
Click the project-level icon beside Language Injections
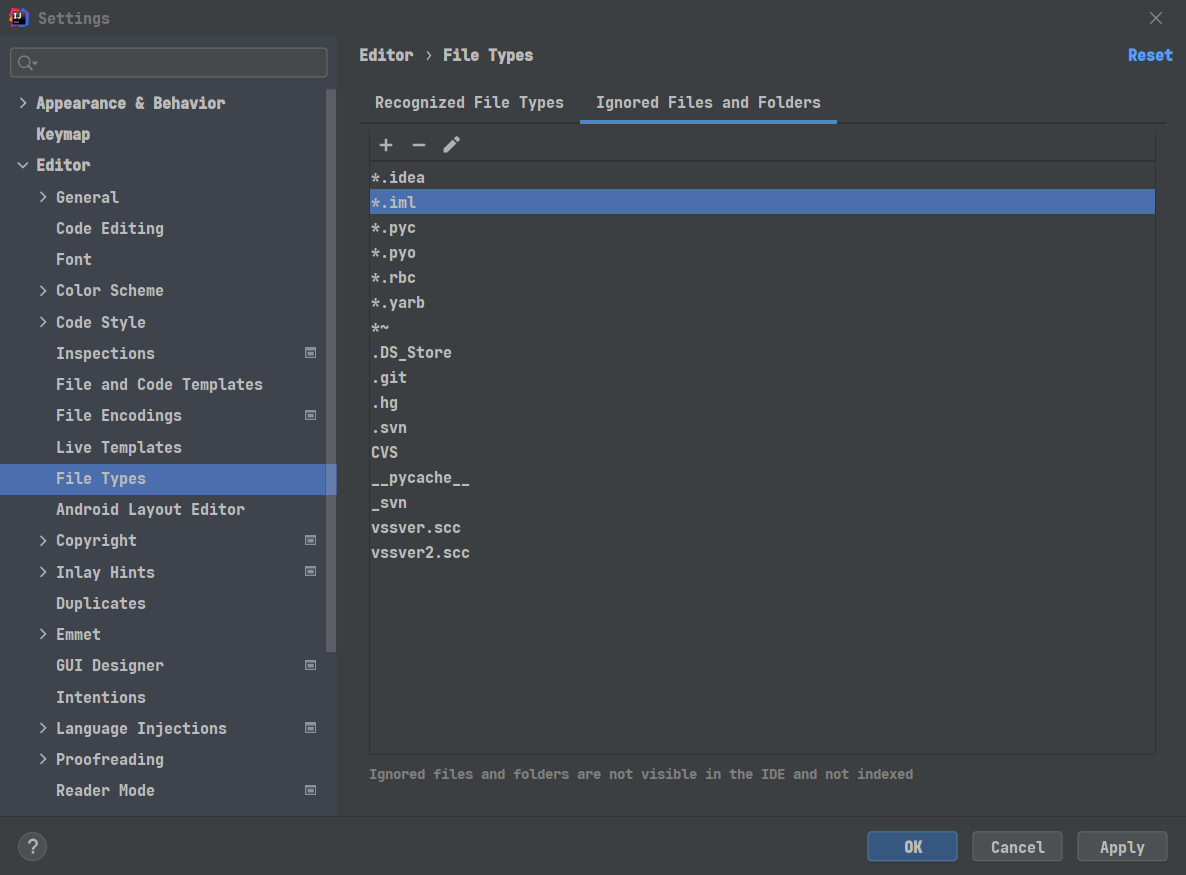click(310, 728)
